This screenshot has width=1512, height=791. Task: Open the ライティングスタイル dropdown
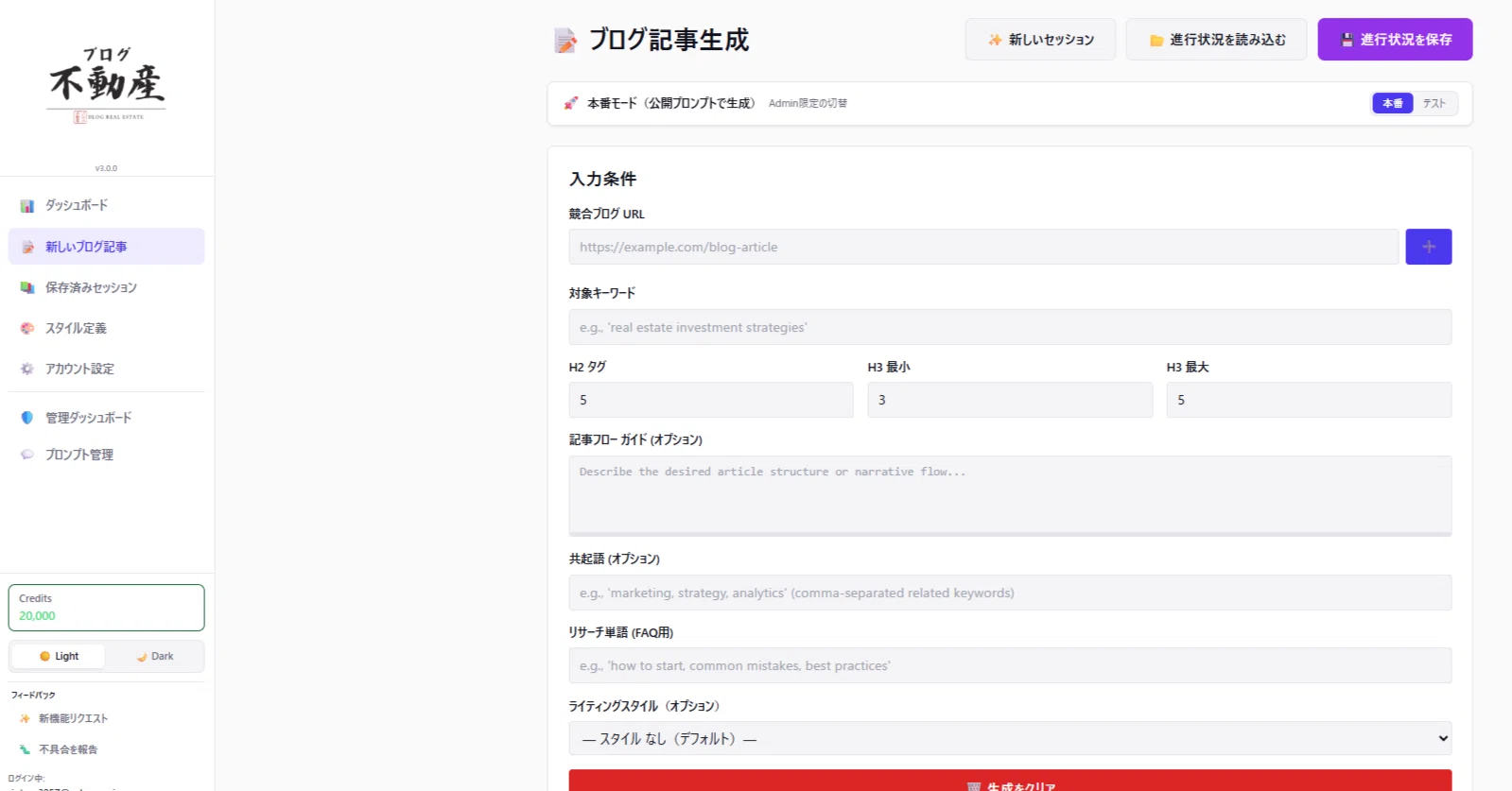(x=1010, y=738)
